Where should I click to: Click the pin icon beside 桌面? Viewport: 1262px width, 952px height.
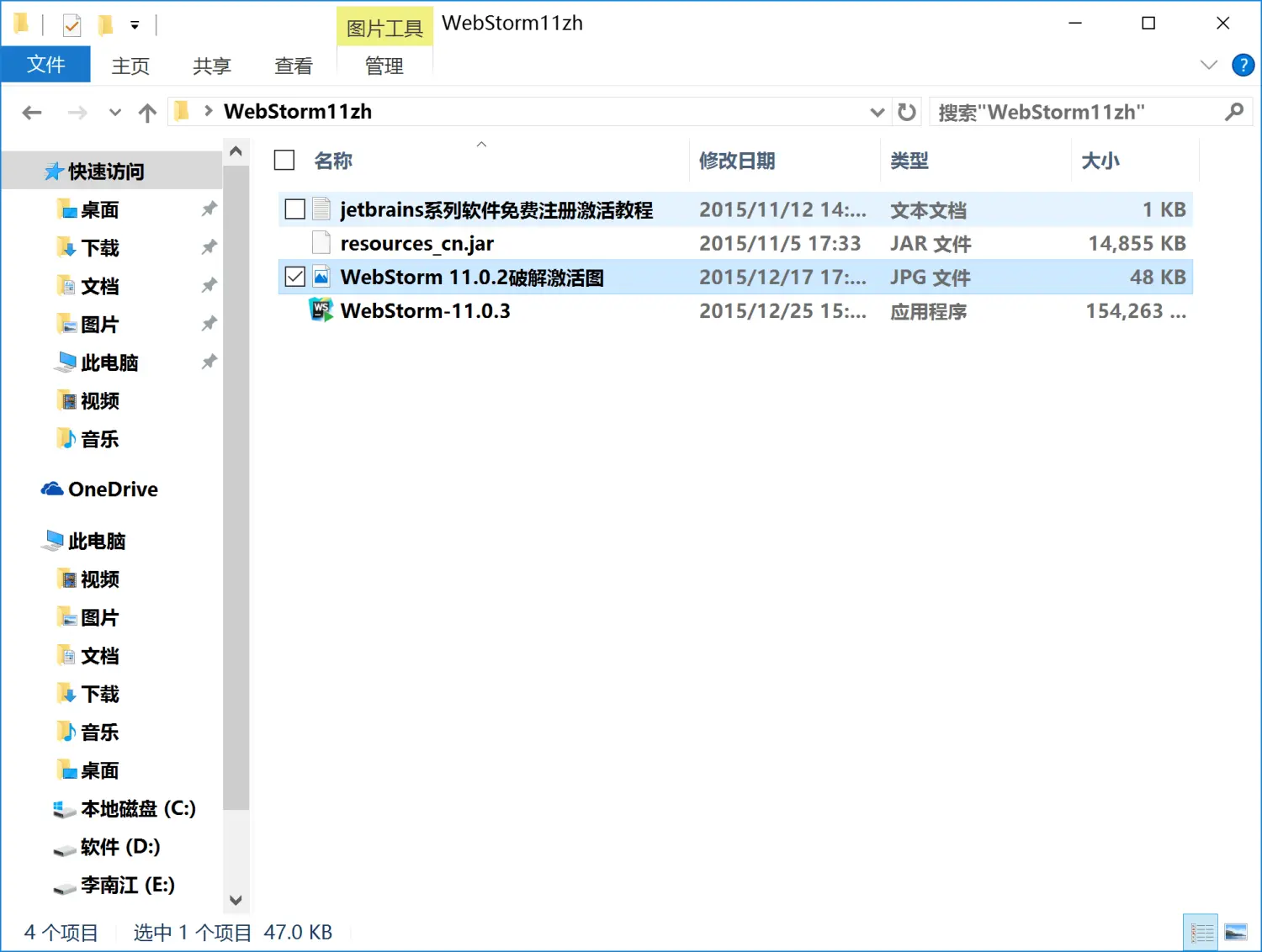coord(209,209)
